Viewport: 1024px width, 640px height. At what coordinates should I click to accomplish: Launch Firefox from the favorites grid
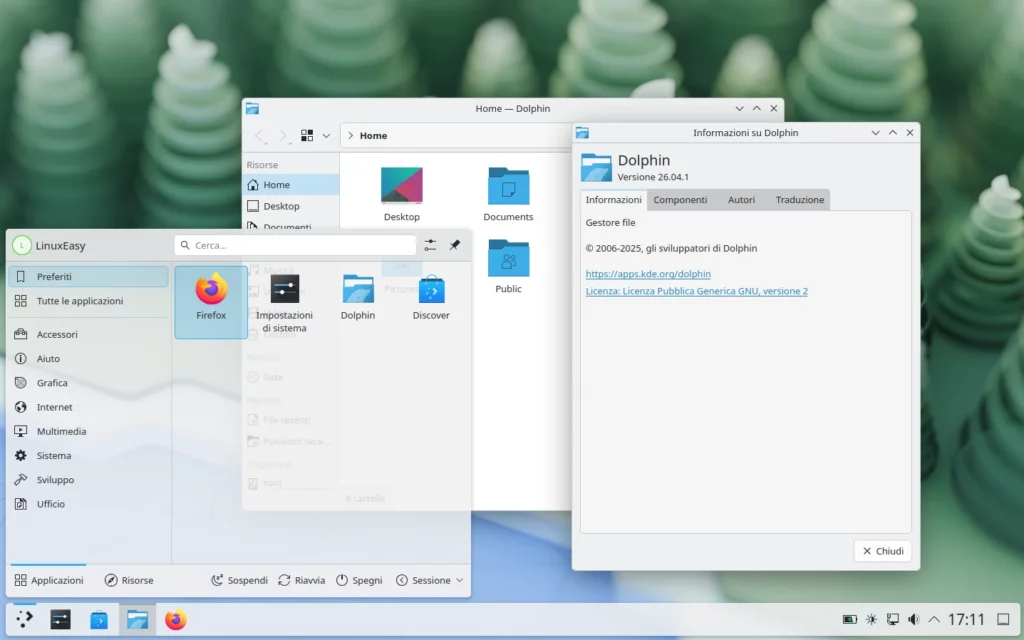[211, 302]
